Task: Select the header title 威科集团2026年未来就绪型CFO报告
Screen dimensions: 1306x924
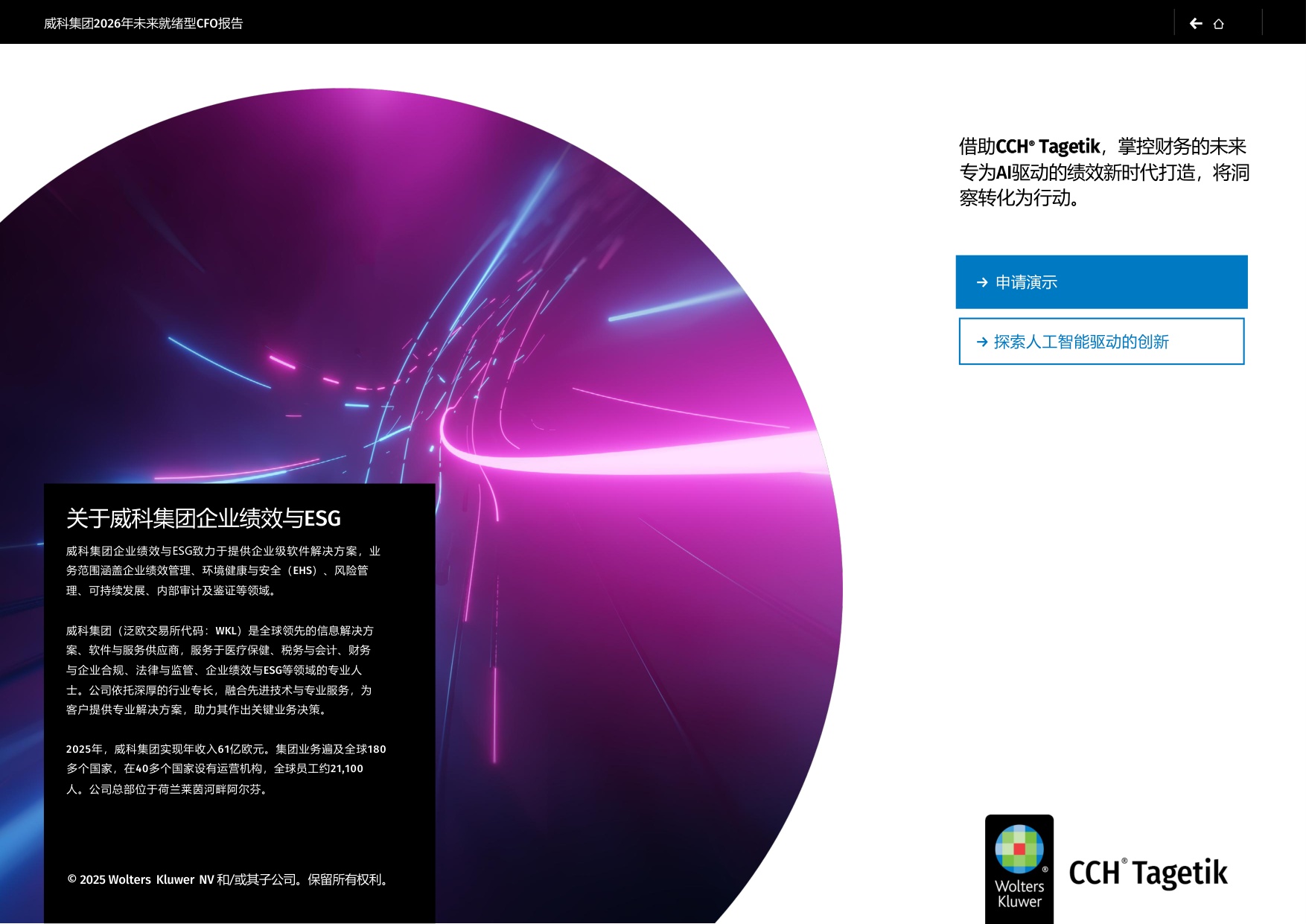Action: click(x=144, y=23)
